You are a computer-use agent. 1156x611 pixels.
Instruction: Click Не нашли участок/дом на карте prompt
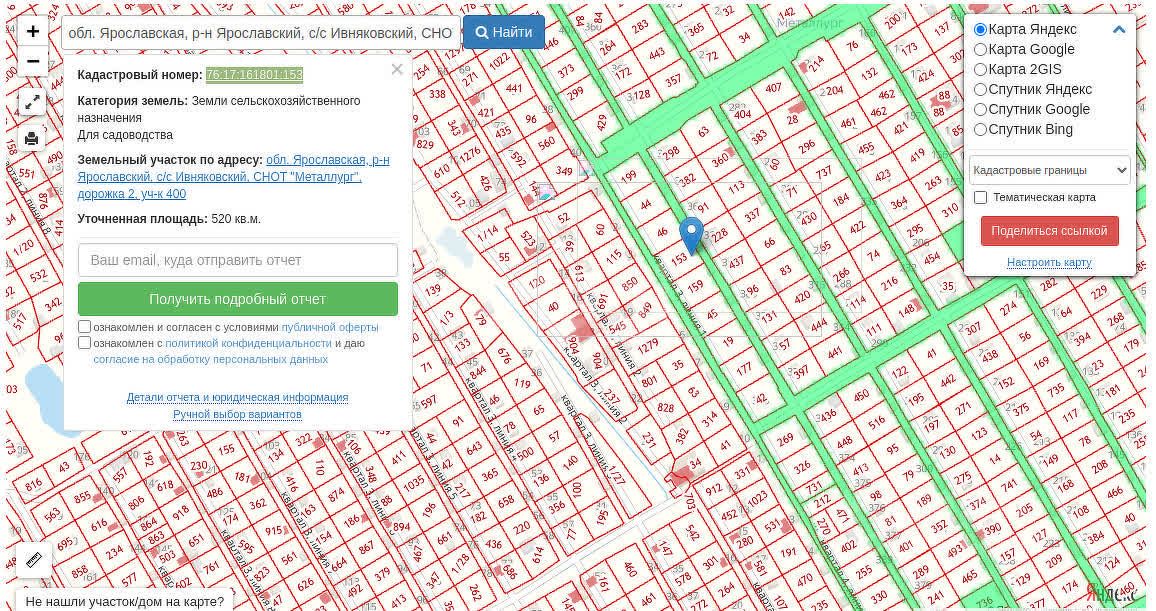[x=125, y=601]
